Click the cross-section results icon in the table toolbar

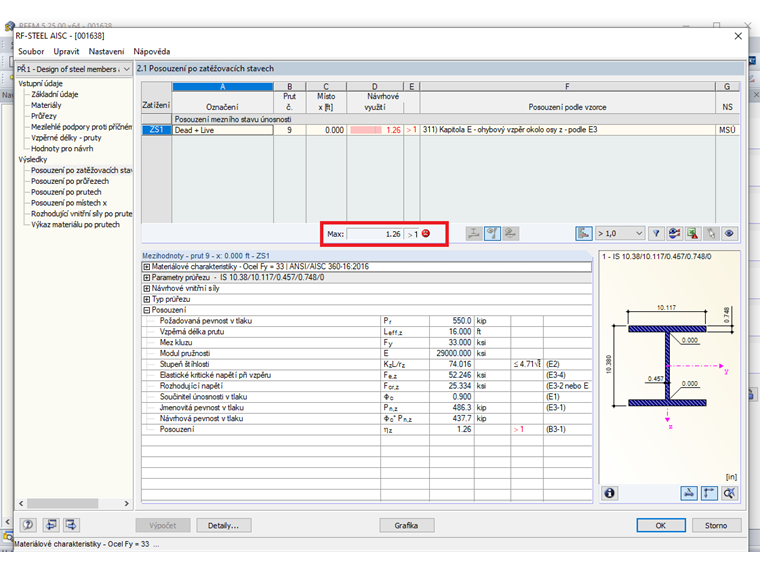(474, 234)
